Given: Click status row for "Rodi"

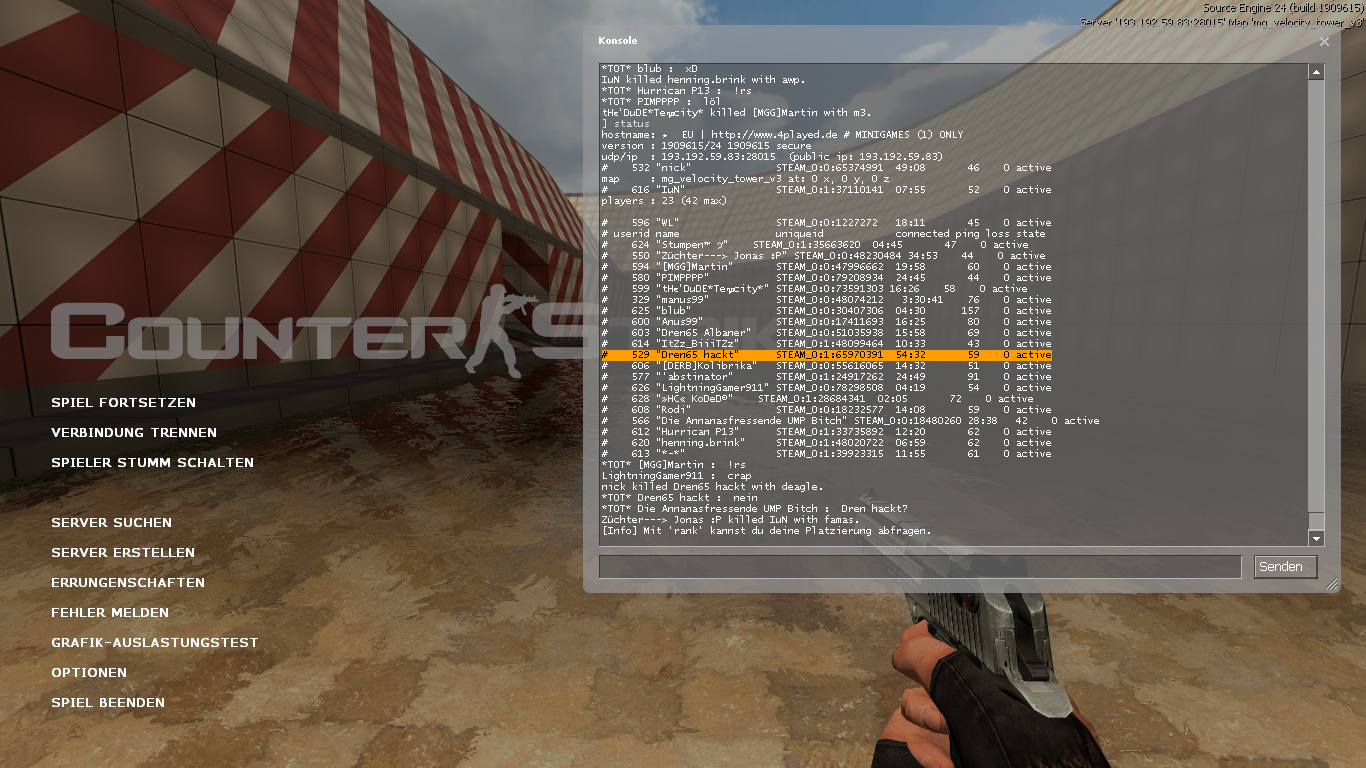Looking at the screenshot, I should coord(826,410).
